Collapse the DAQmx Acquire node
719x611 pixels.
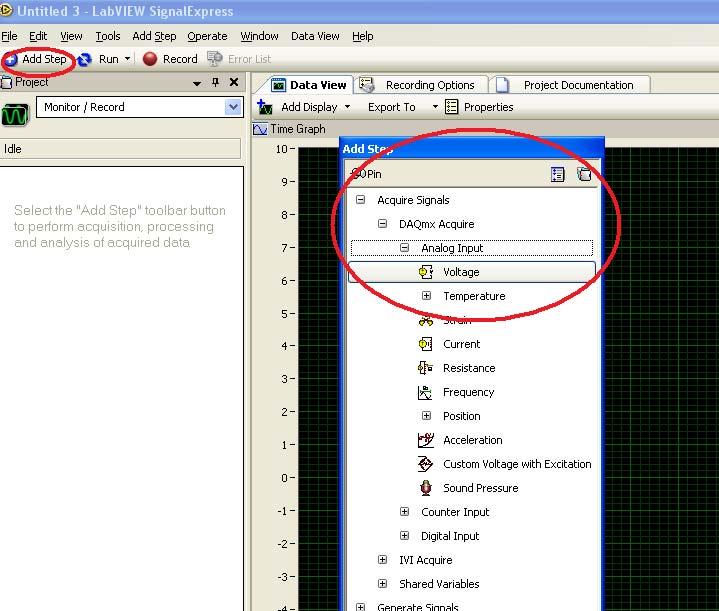382,223
